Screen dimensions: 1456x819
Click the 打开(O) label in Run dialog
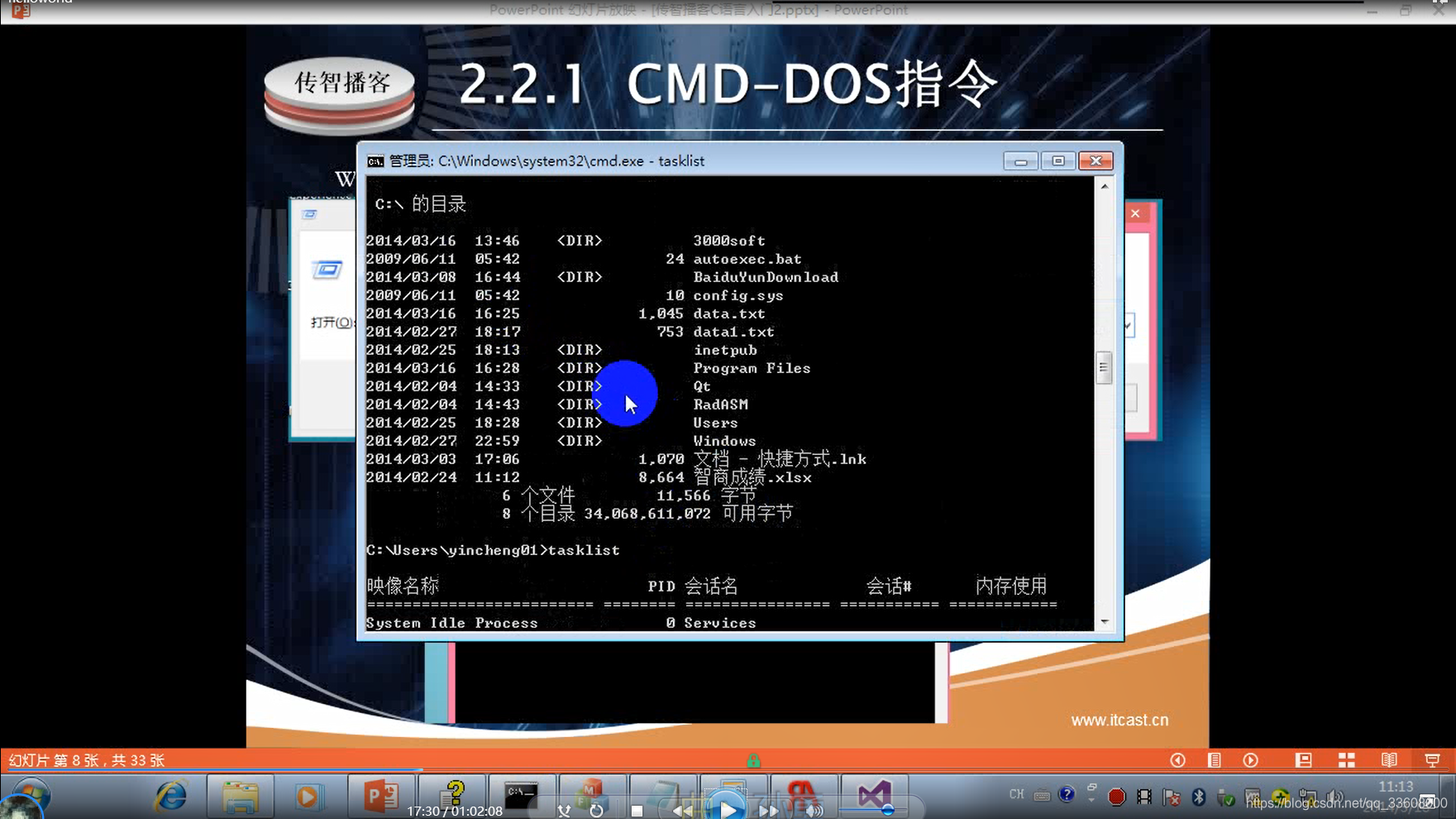pyautogui.click(x=332, y=323)
